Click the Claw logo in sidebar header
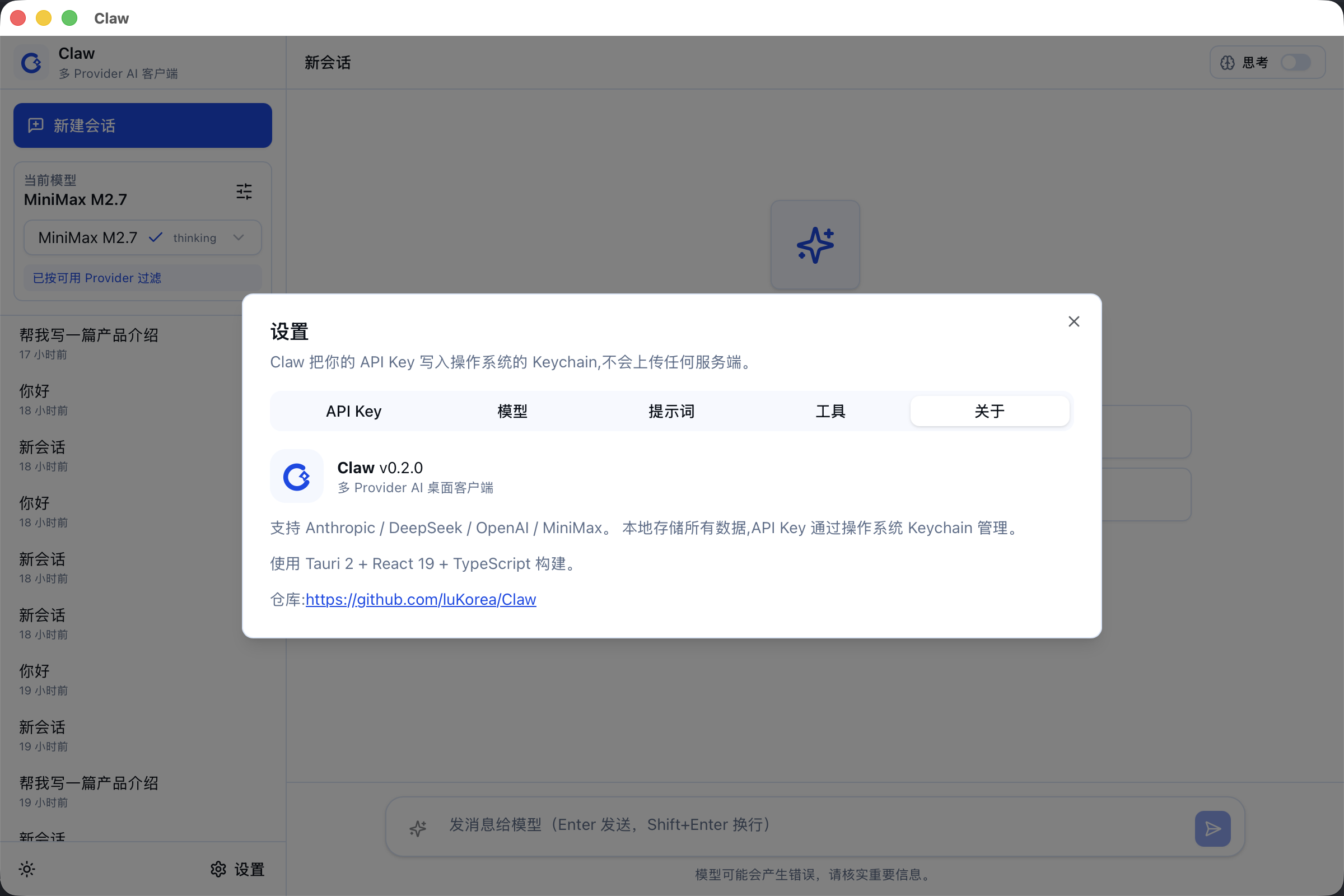Image resolution: width=1344 pixels, height=896 pixels. 31,62
